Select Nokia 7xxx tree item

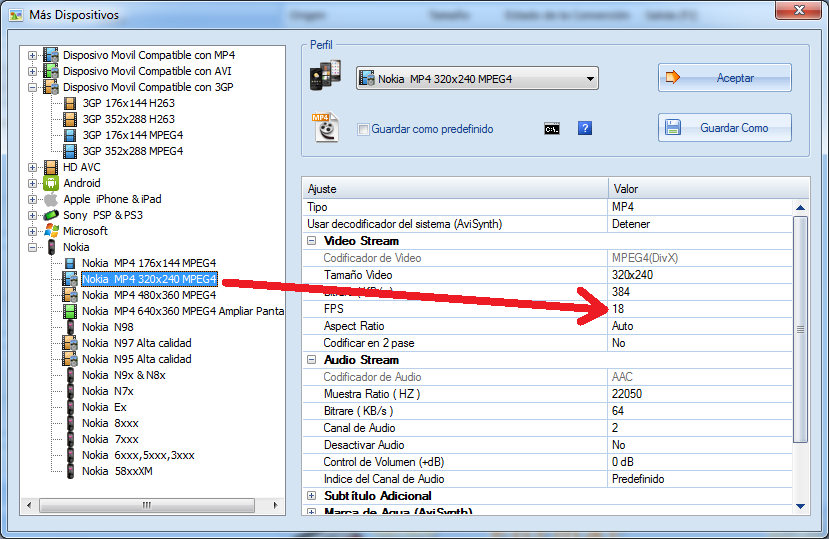coord(110,439)
